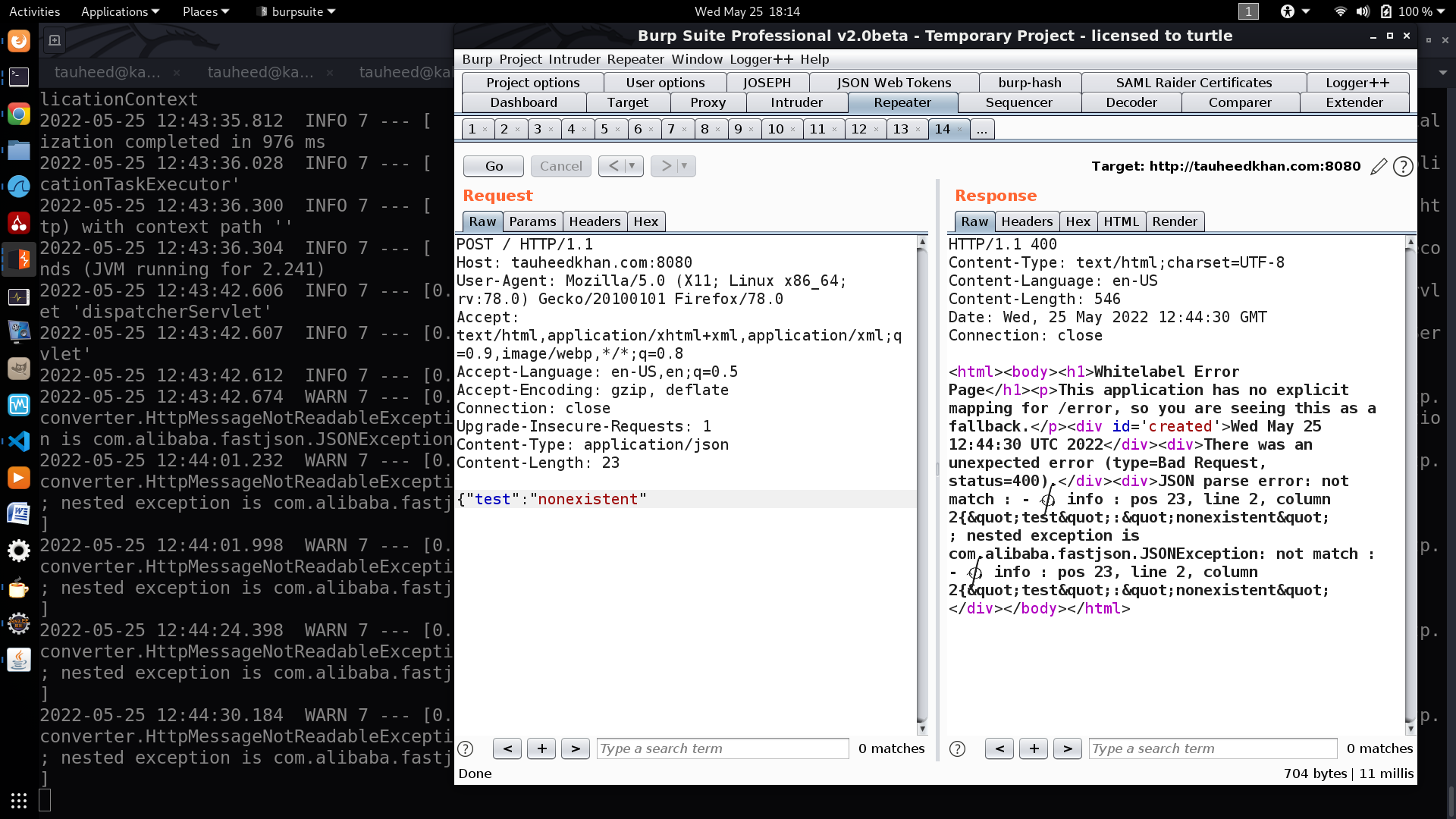Open history back dropdown arrow
Screen dimensions: 1456x819
pyautogui.click(x=632, y=166)
